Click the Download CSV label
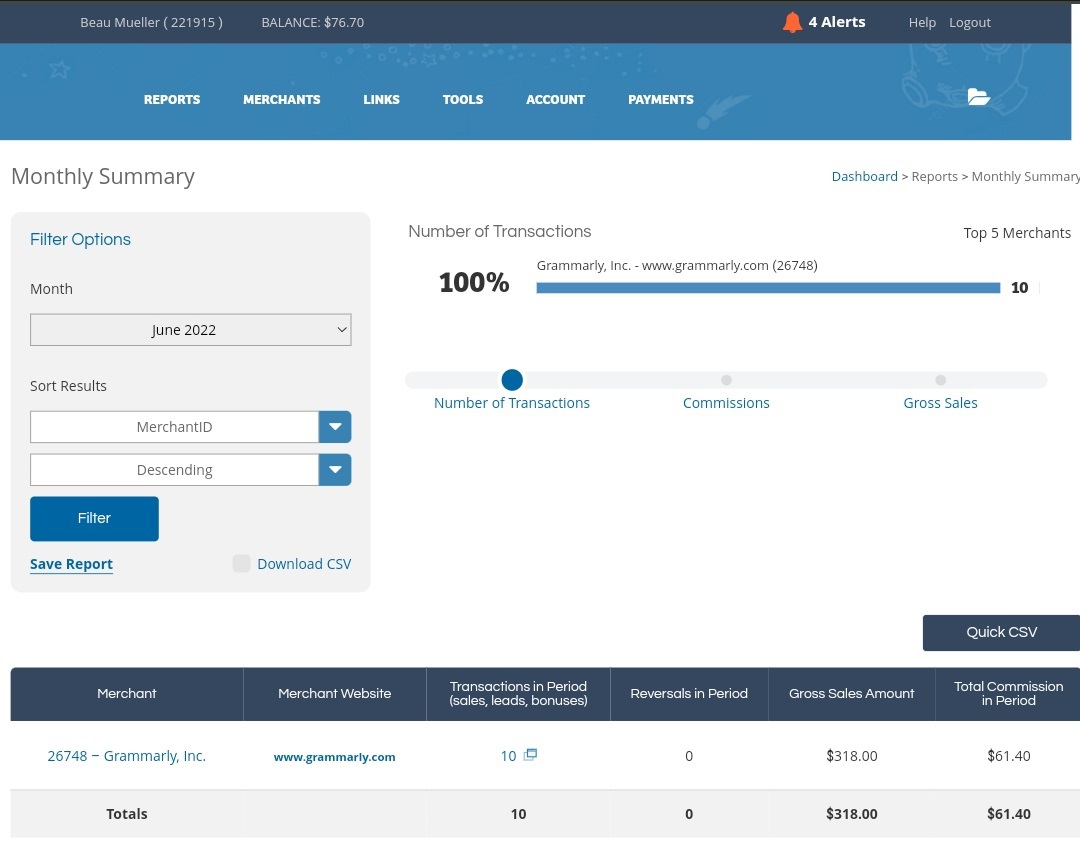 coord(304,563)
